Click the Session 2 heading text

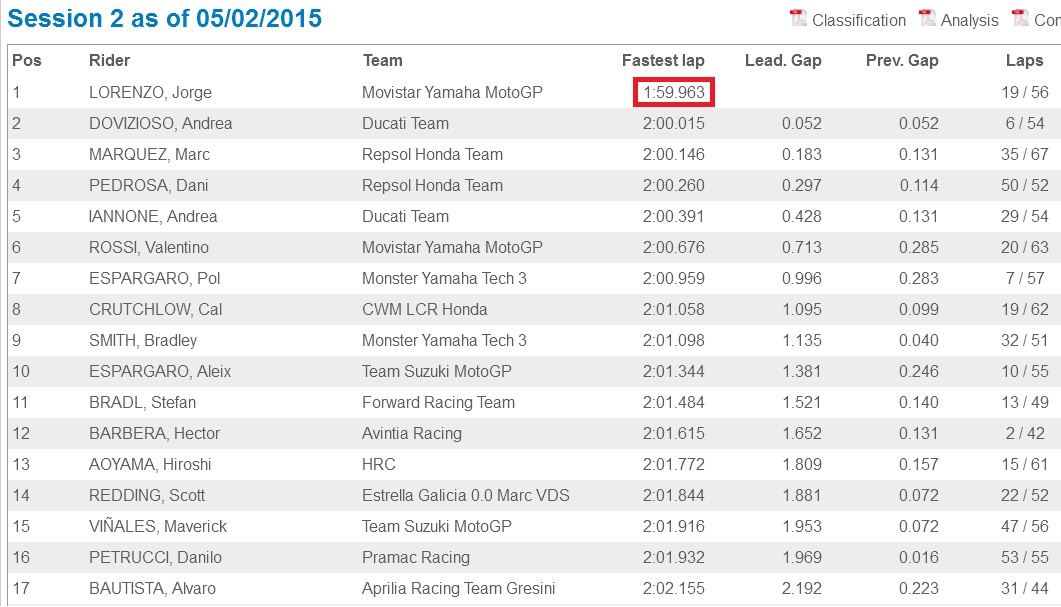pyautogui.click(x=166, y=19)
